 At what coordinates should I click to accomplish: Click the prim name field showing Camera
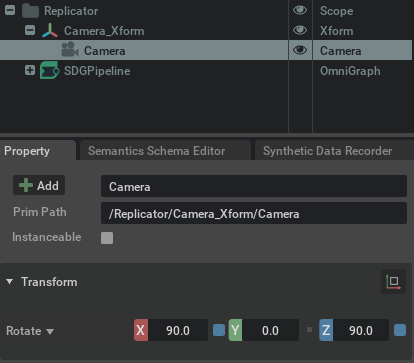[254, 186]
